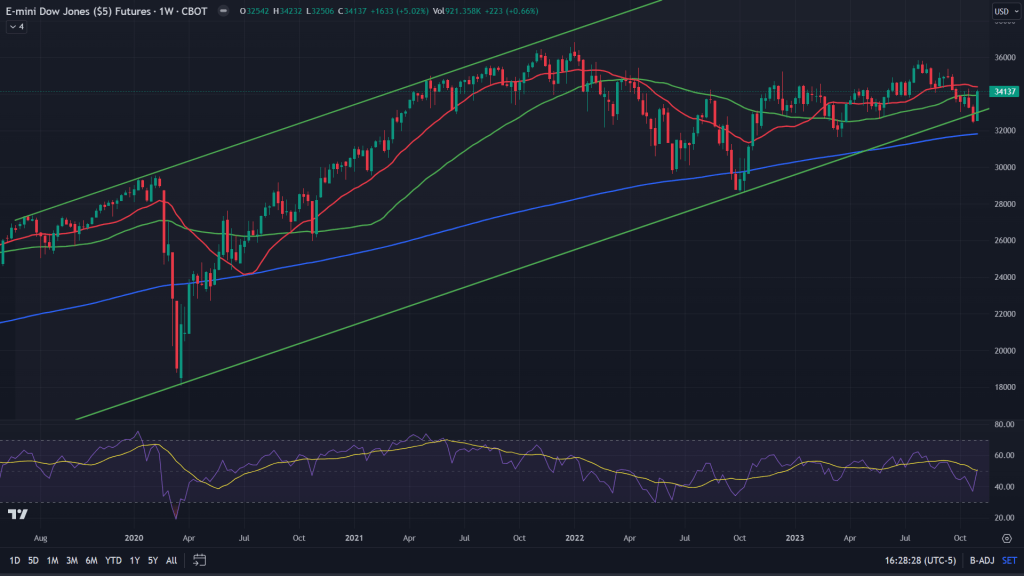Open the Go to date calendar icon

199,560
